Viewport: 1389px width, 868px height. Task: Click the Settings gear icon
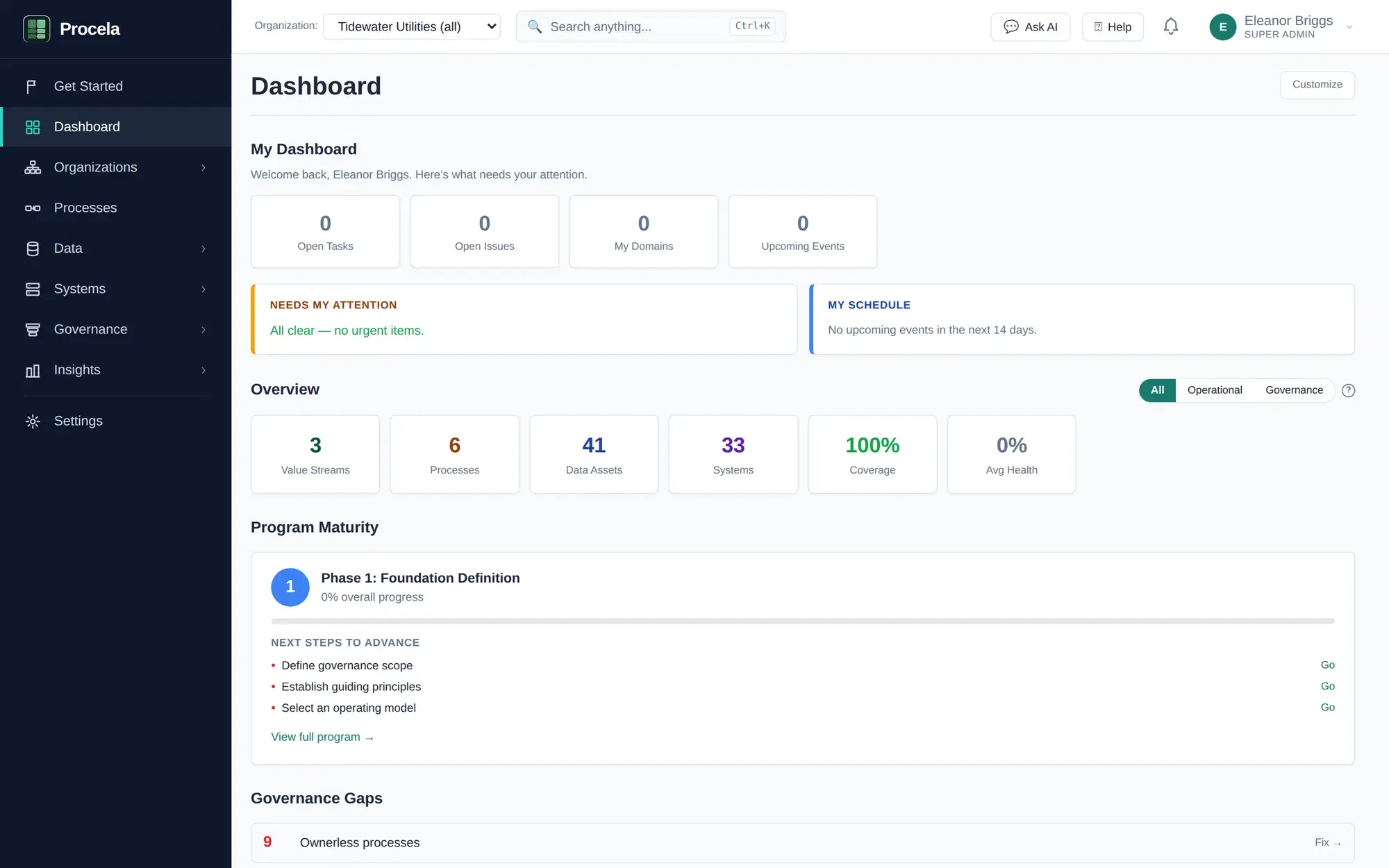[x=32, y=421]
